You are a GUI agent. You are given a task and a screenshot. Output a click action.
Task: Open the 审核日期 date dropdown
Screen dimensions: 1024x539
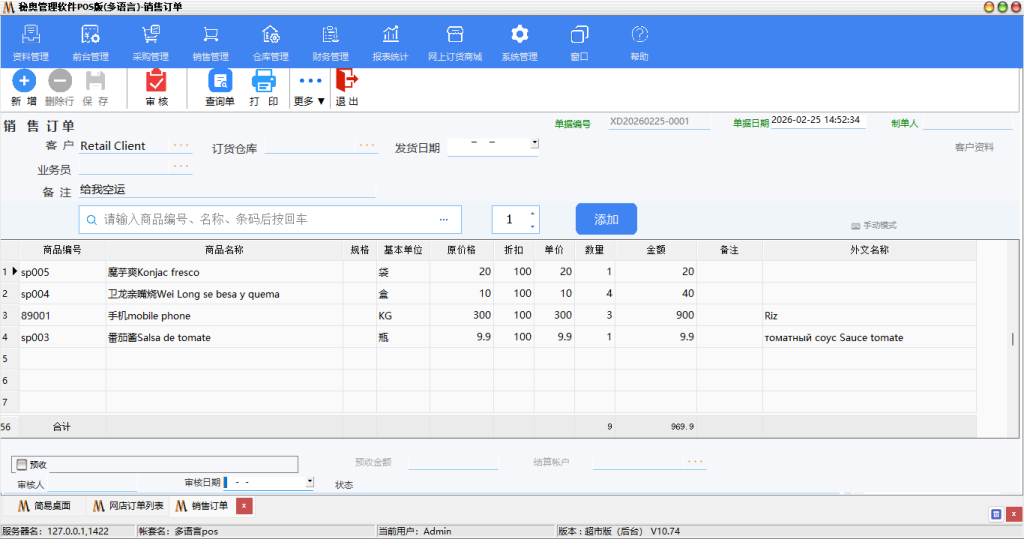tap(310, 481)
